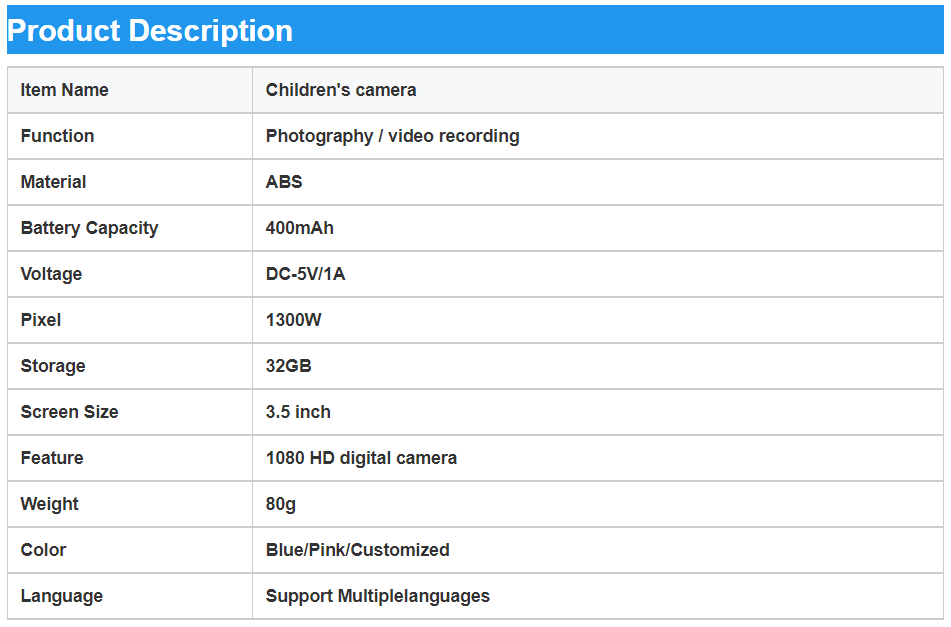Click the 1080 HD digital camera text
Viewport: 951px width, 627px height.
tap(361, 458)
